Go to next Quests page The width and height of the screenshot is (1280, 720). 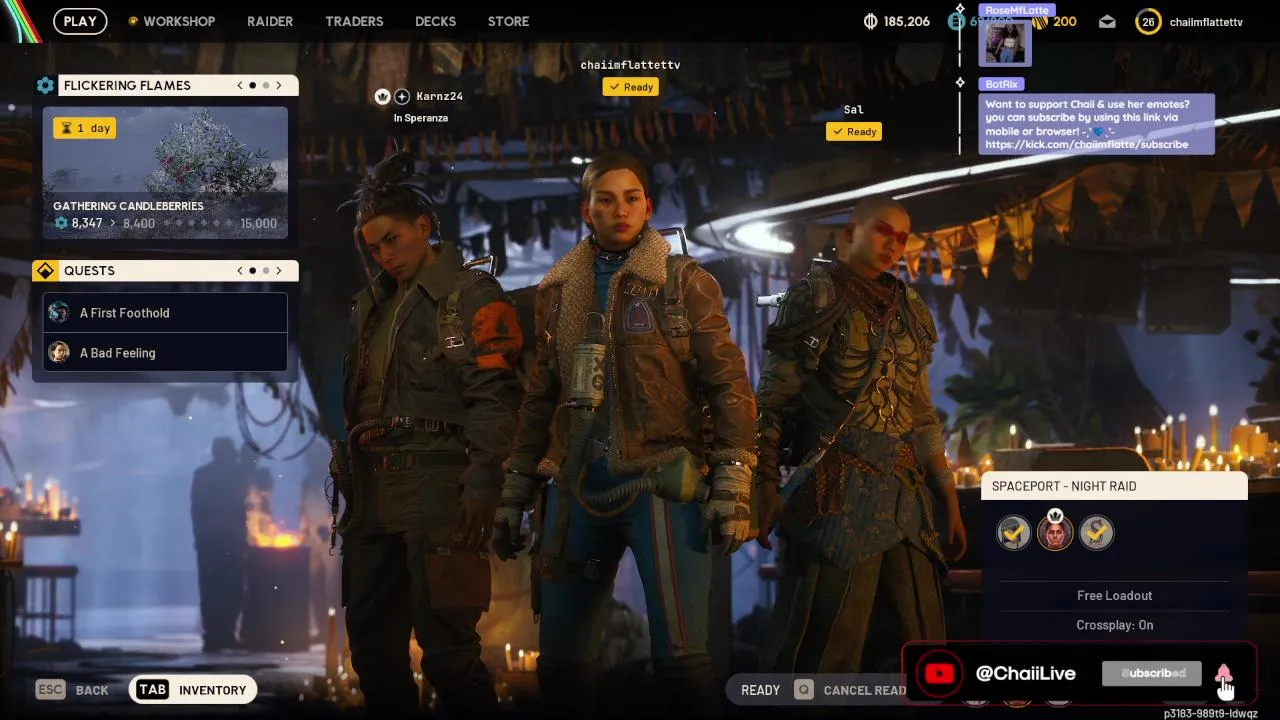(x=279, y=271)
